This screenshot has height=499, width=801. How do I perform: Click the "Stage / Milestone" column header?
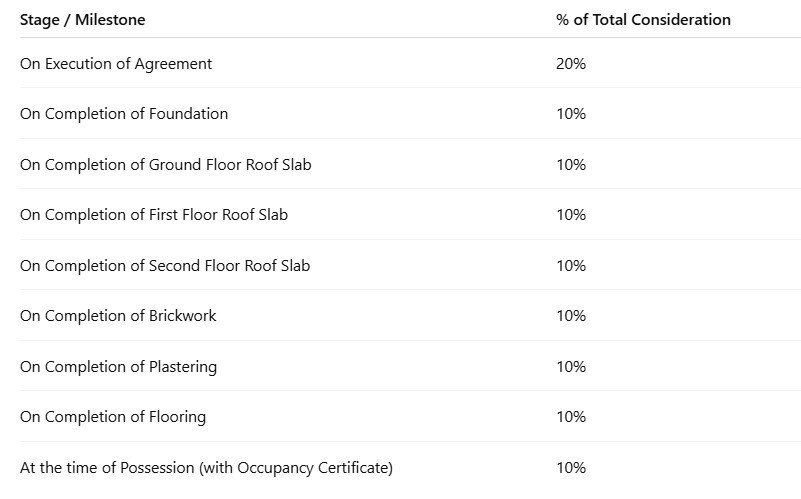(82, 20)
